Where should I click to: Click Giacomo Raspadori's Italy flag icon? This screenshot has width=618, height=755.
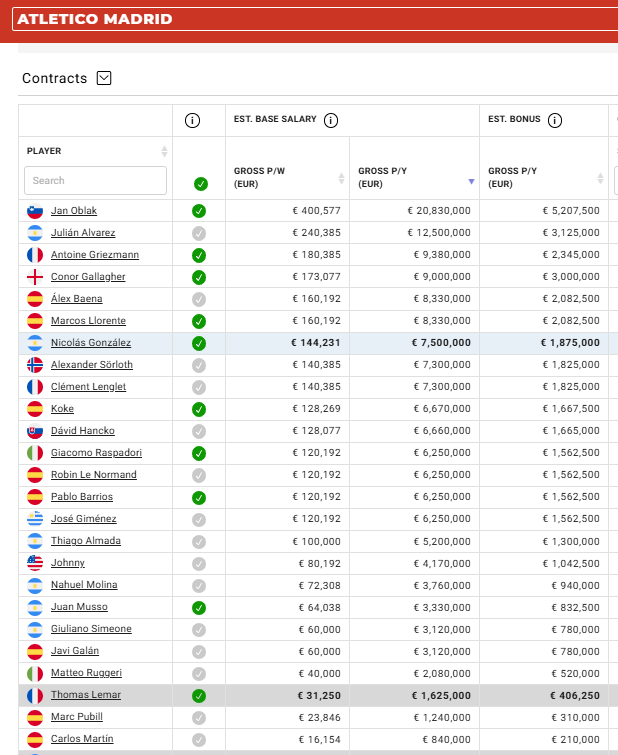[x=35, y=453]
